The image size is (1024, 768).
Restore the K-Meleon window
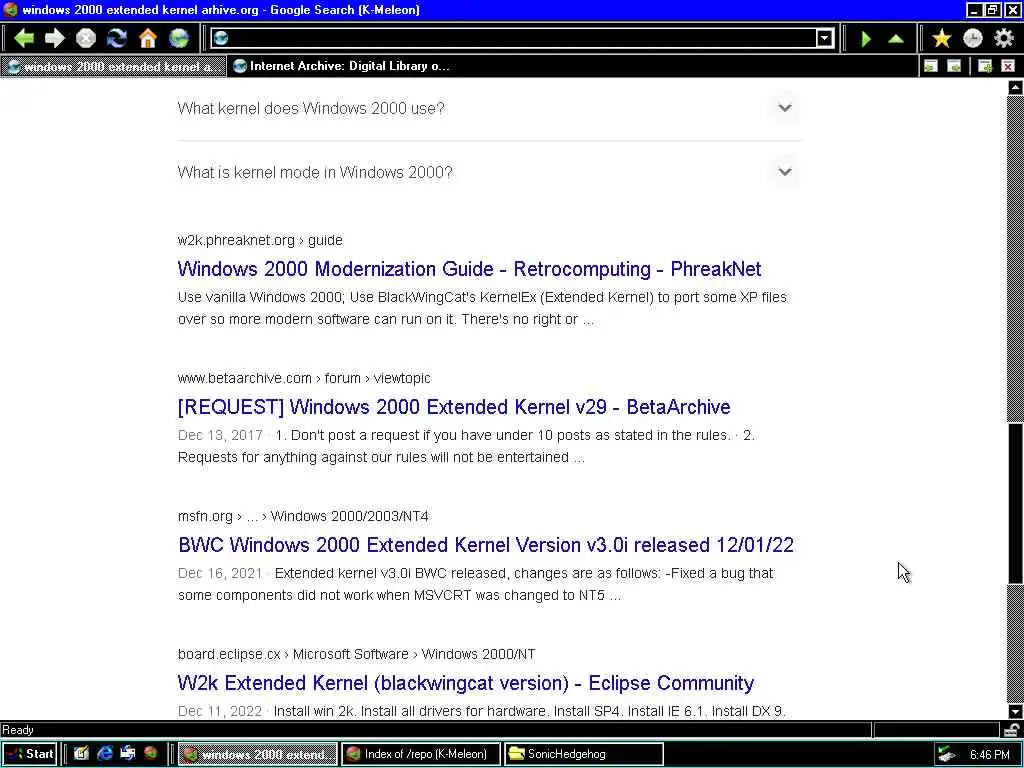point(992,10)
